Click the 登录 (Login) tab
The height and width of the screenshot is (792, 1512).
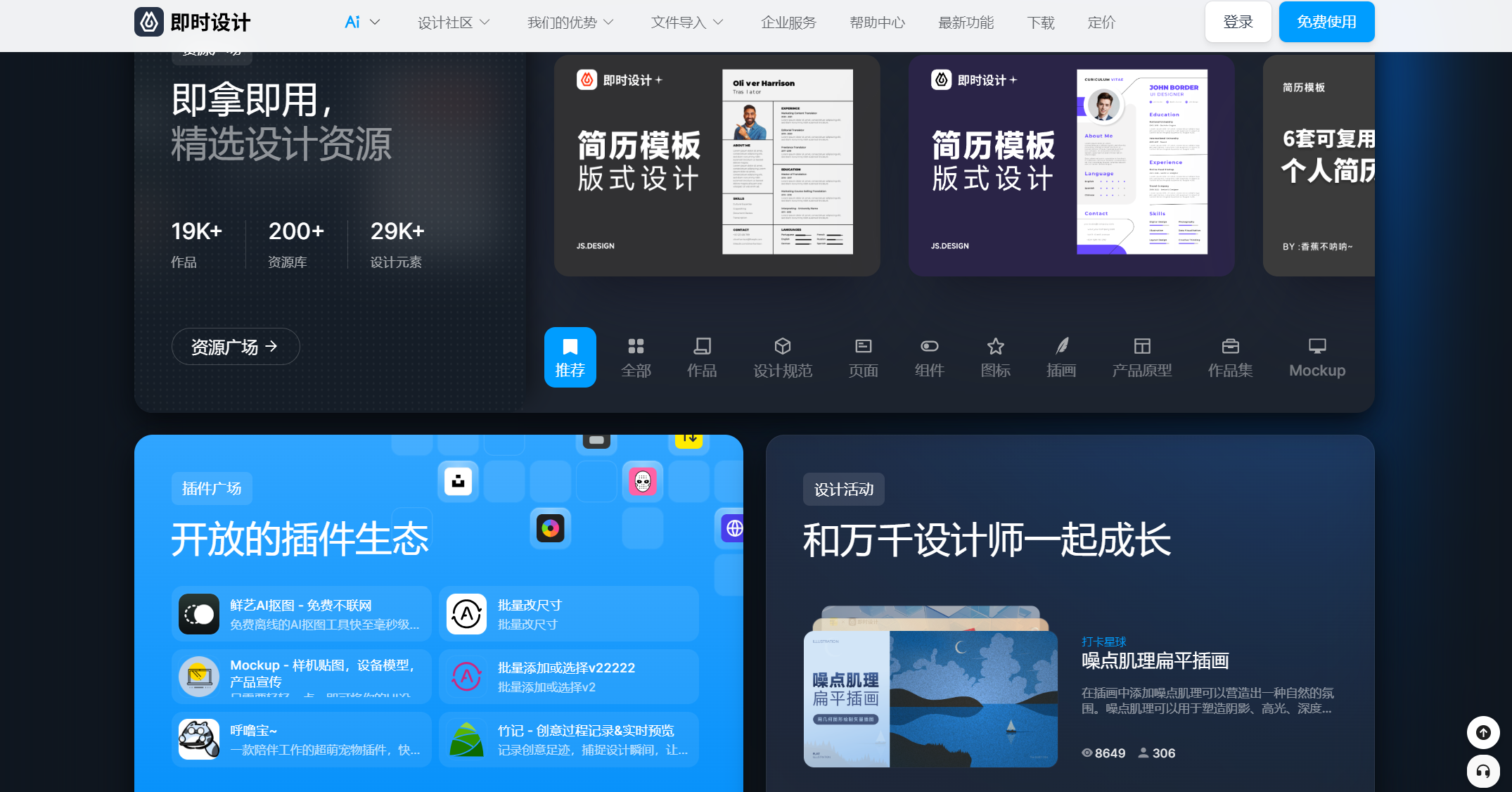click(x=1236, y=22)
